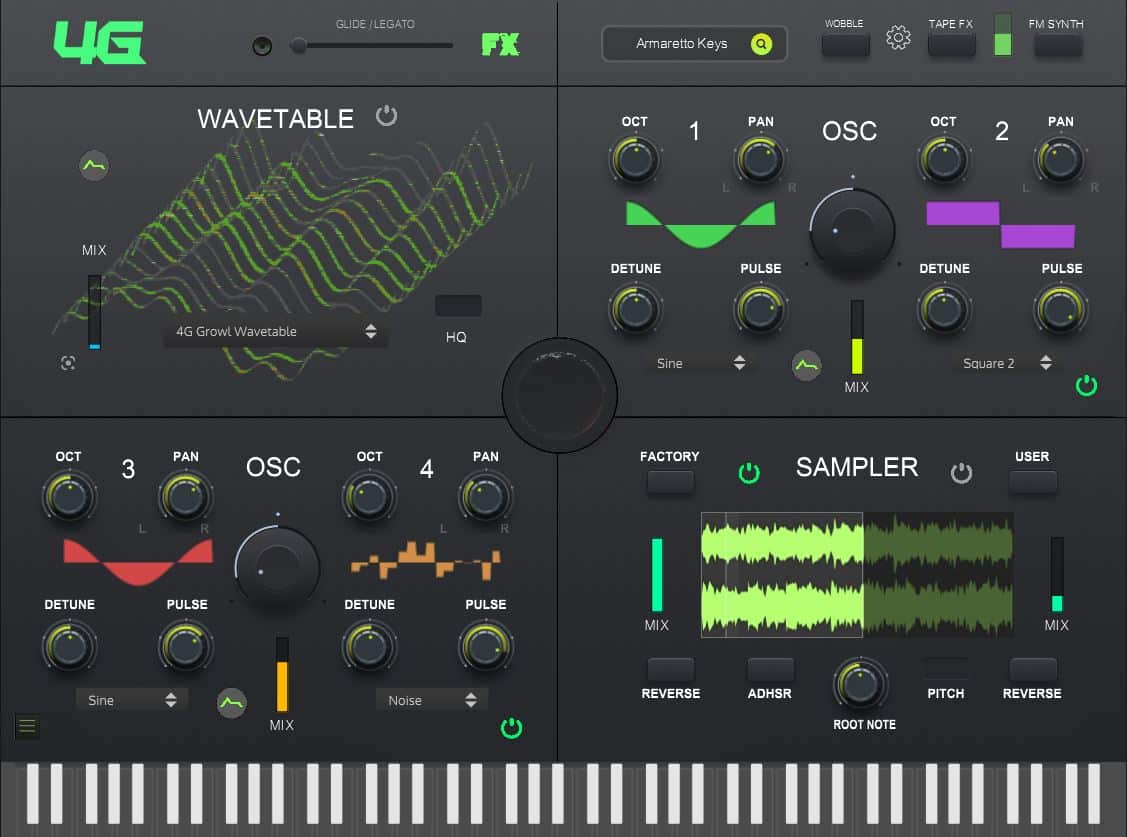Click the GLIDE / LEGATO slider
Viewport: 1127px width, 837px height.
tap(298, 45)
